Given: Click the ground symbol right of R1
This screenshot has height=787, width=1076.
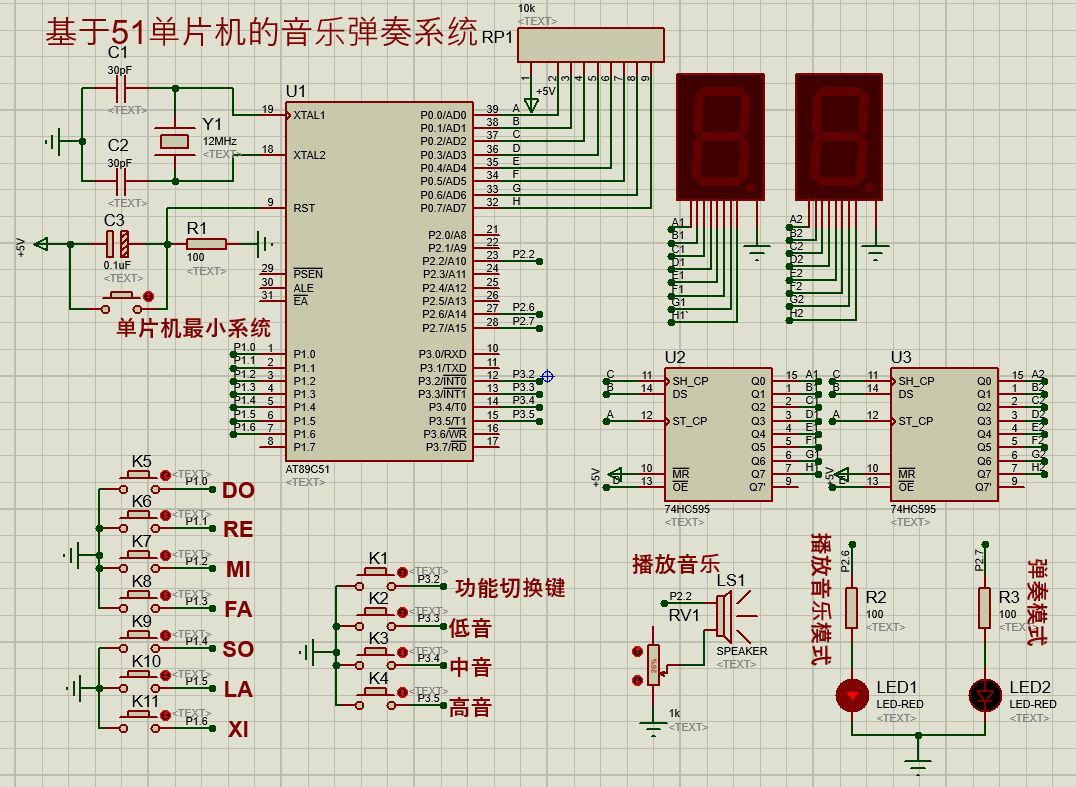Looking at the screenshot, I should [x=265, y=244].
